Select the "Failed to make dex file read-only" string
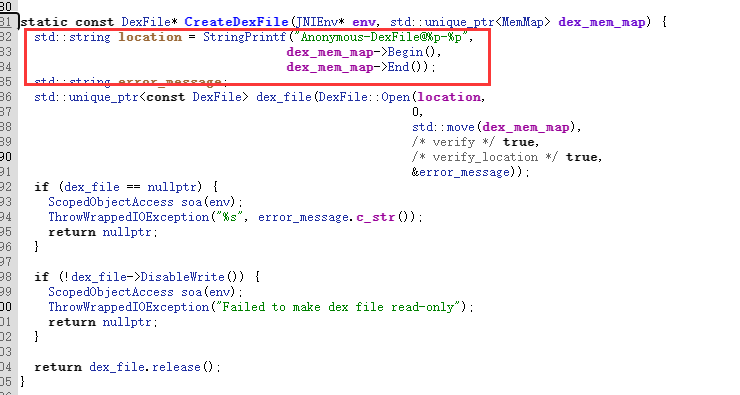 click(x=338, y=308)
